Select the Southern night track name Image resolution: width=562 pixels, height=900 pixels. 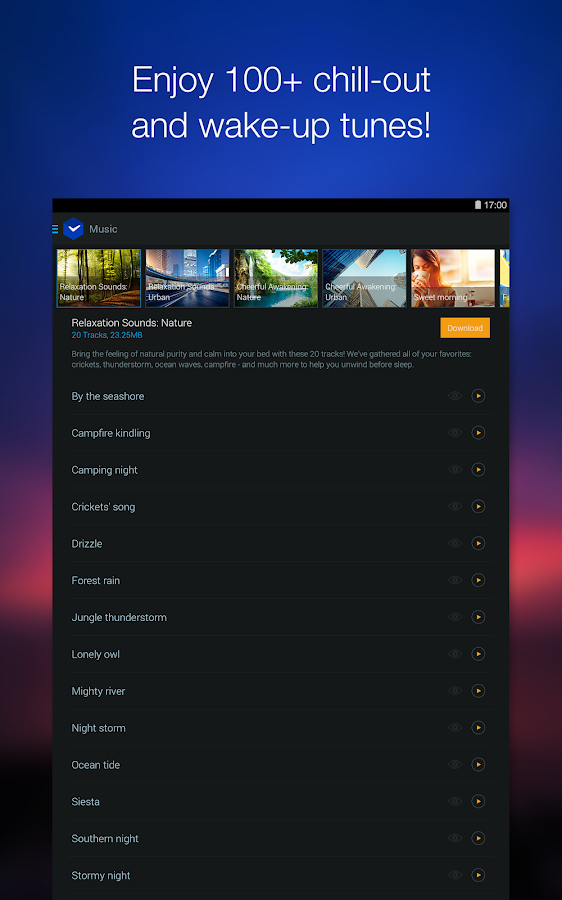[x=105, y=839]
